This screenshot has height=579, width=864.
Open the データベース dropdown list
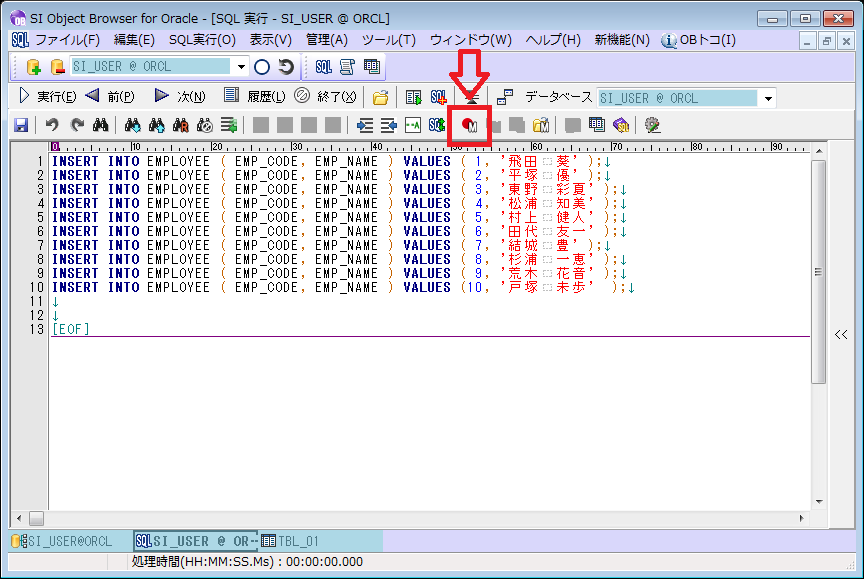767,98
